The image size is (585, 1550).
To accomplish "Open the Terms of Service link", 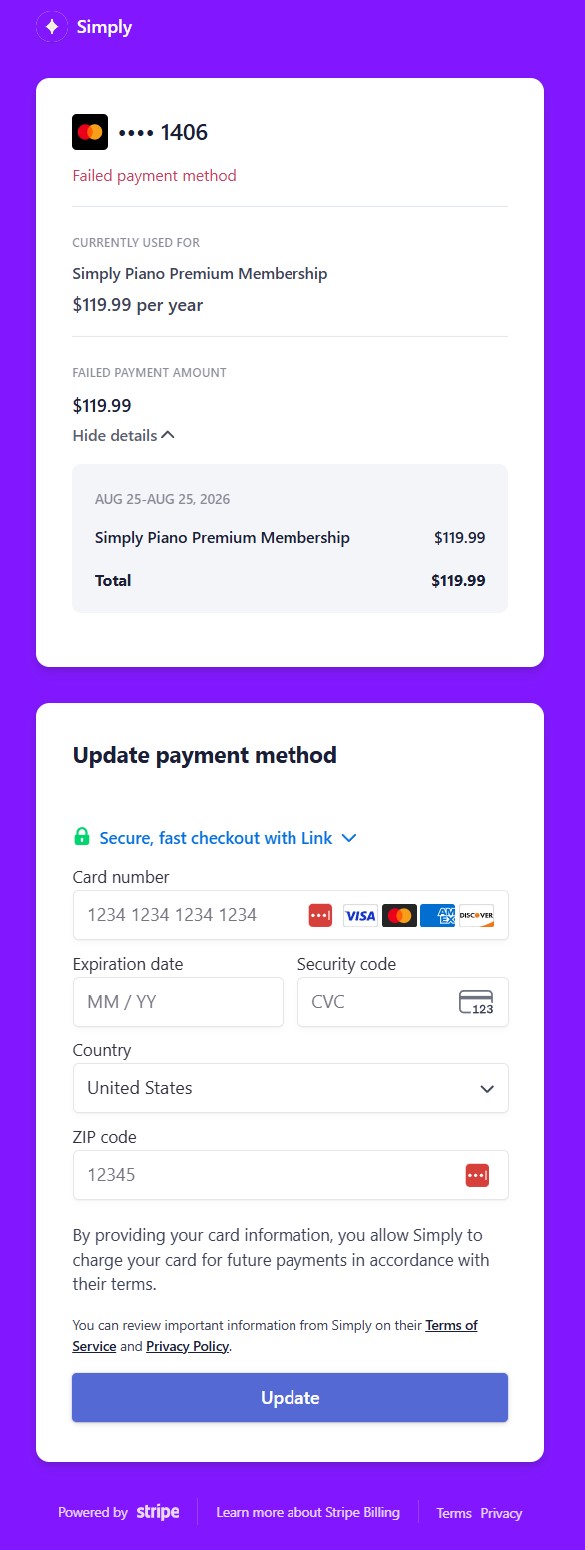I will pyautogui.click(x=275, y=1336).
